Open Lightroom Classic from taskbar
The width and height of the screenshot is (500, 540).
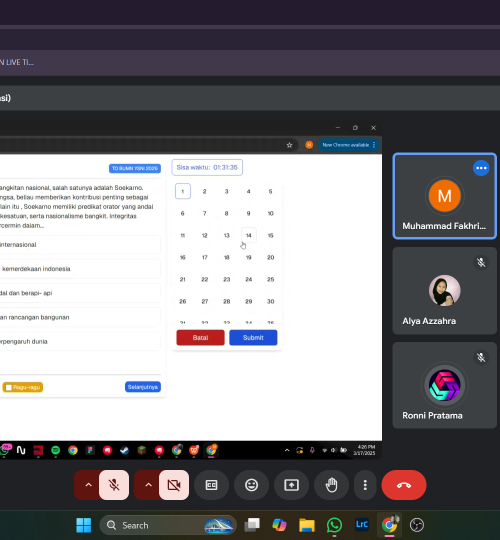362,525
